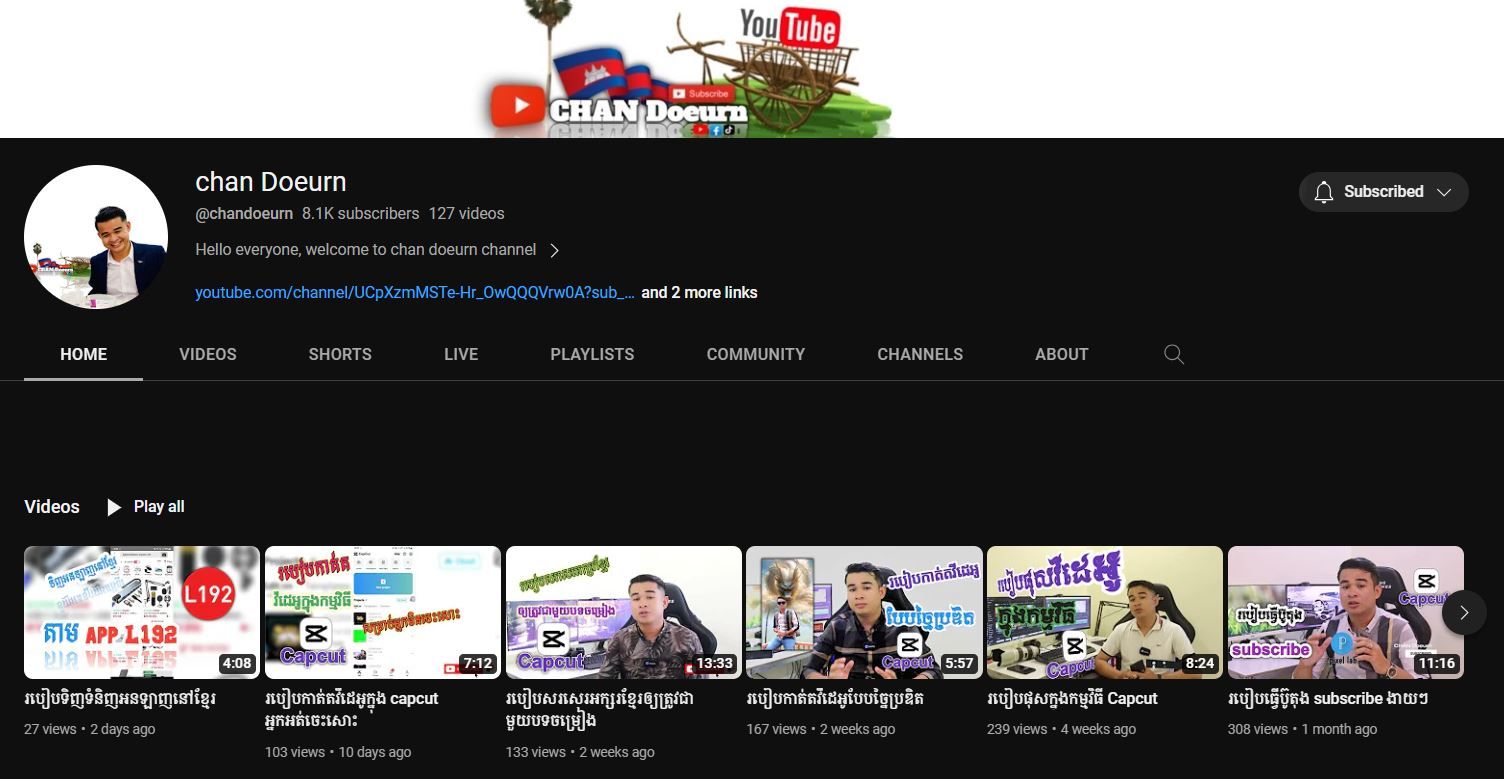
Task: Click '127 videos' text
Action: click(x=467, y=214)
